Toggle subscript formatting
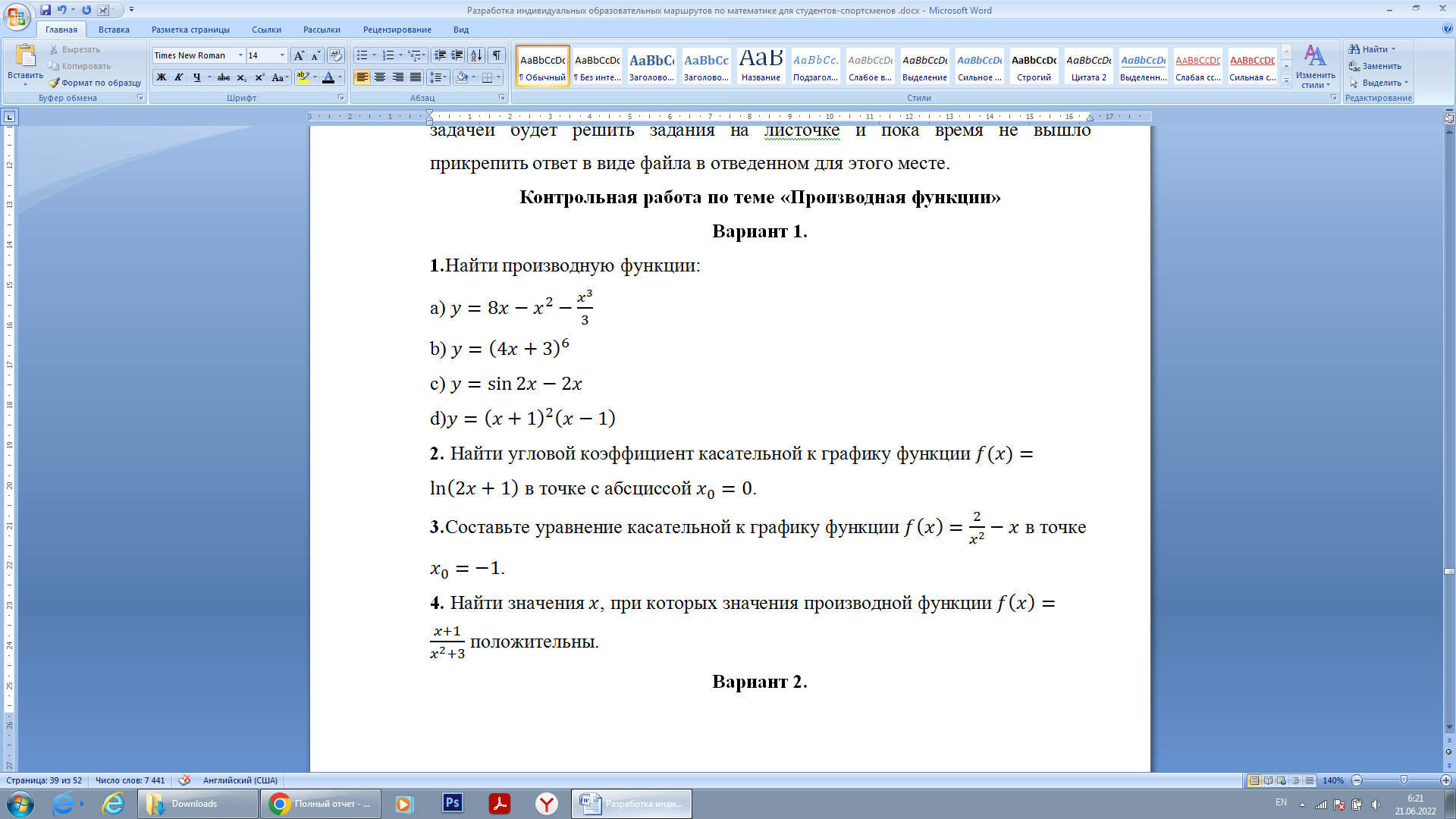Image resolution: width=1456 pixels, height=819 pixels. coord(241,77)
